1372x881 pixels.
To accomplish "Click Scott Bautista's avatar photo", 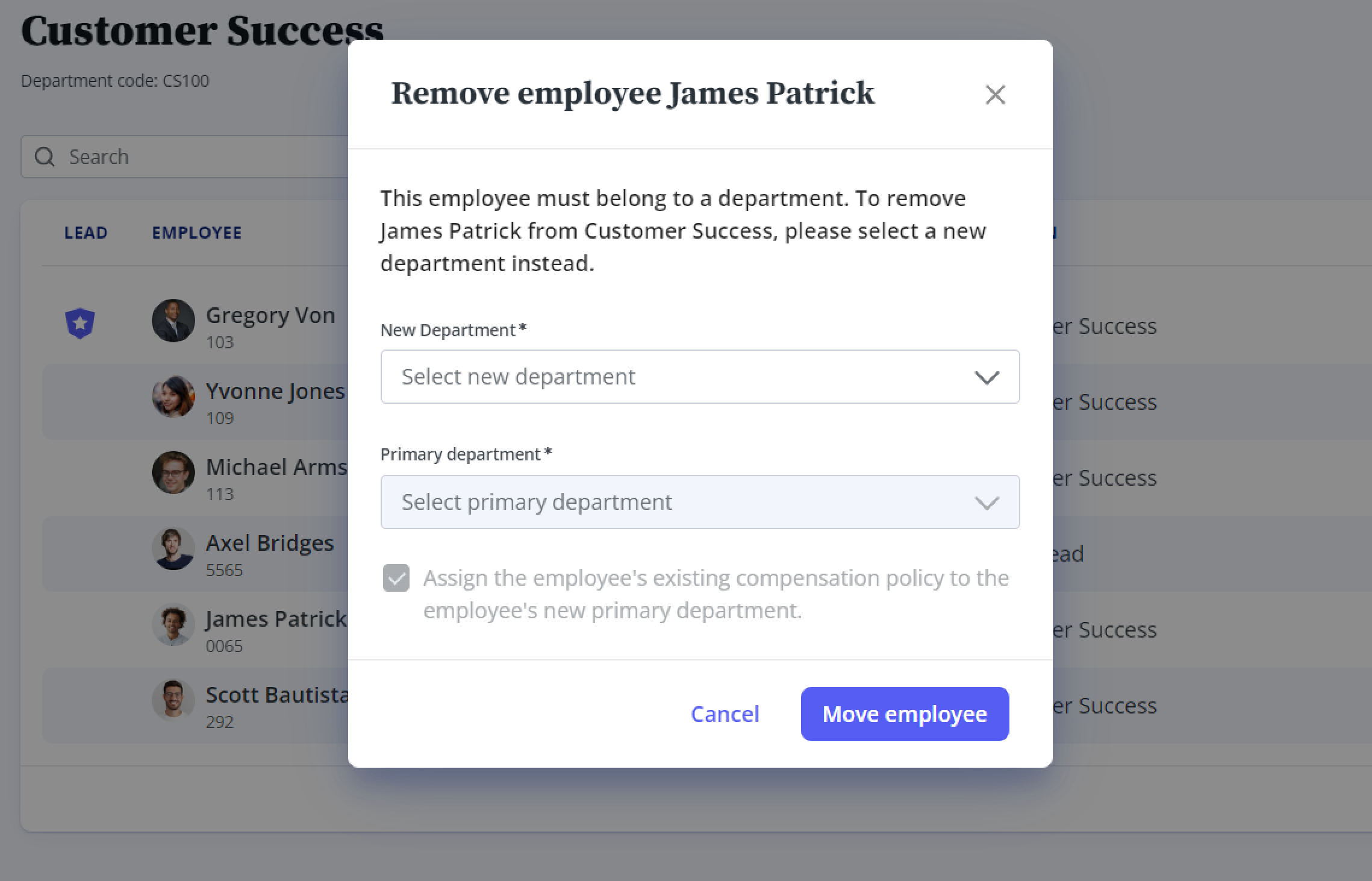I will click(x=173, y=700).
